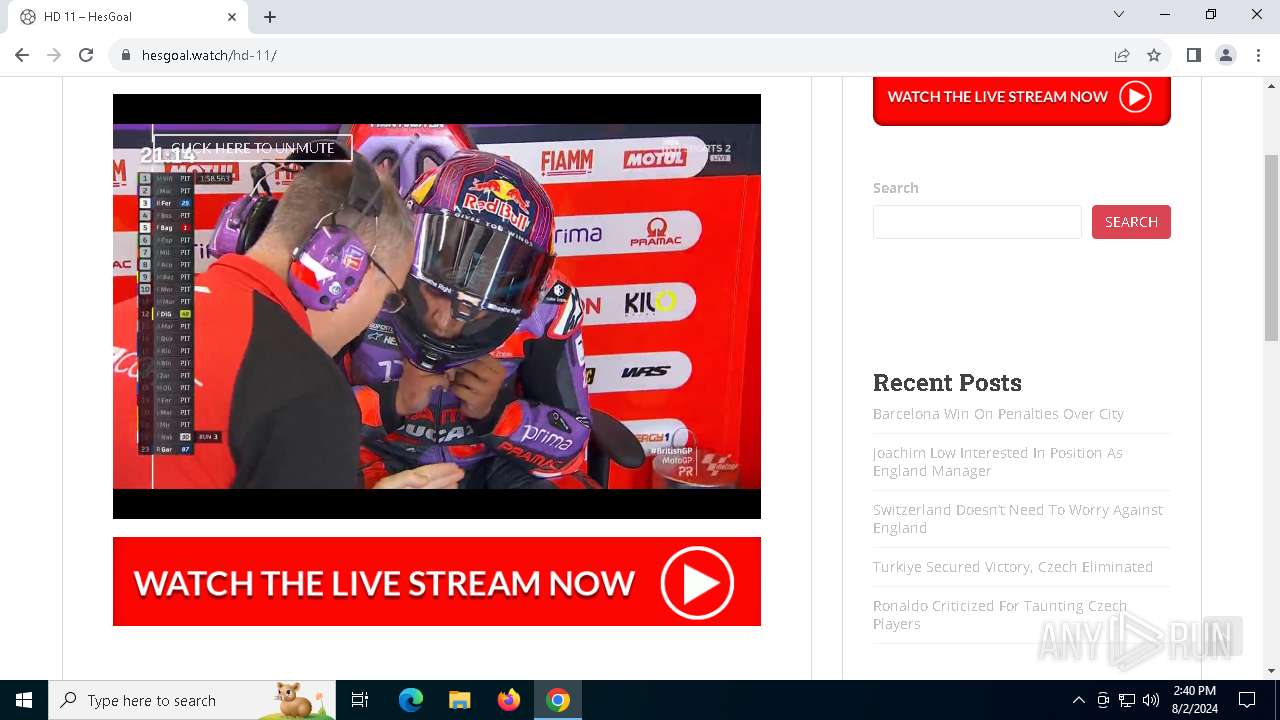
Task: Open File Explorer from taskbar
Action: coord(459,700)
